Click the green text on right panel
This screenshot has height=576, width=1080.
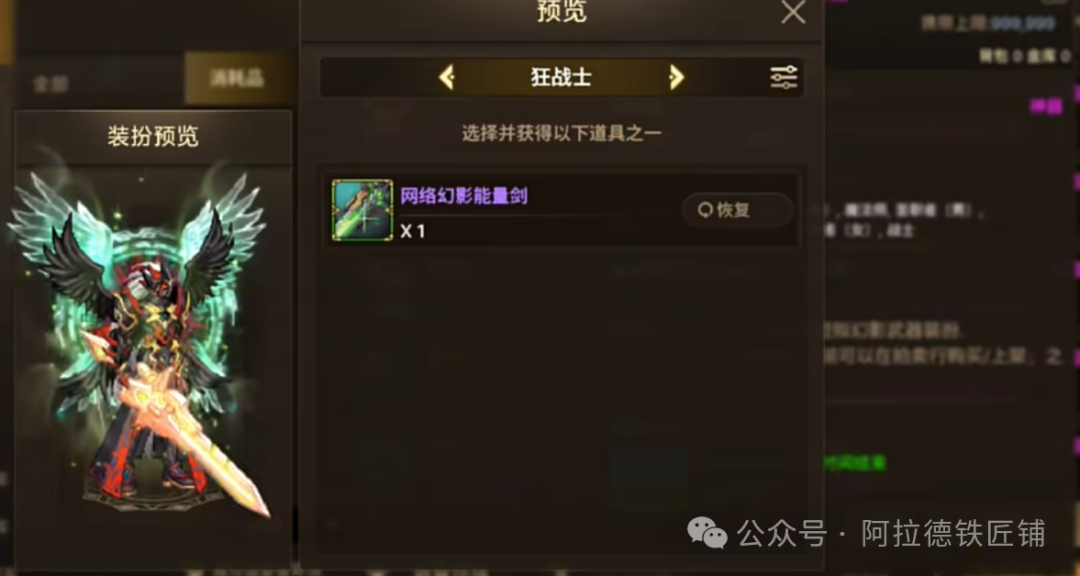tap(854, 463)
